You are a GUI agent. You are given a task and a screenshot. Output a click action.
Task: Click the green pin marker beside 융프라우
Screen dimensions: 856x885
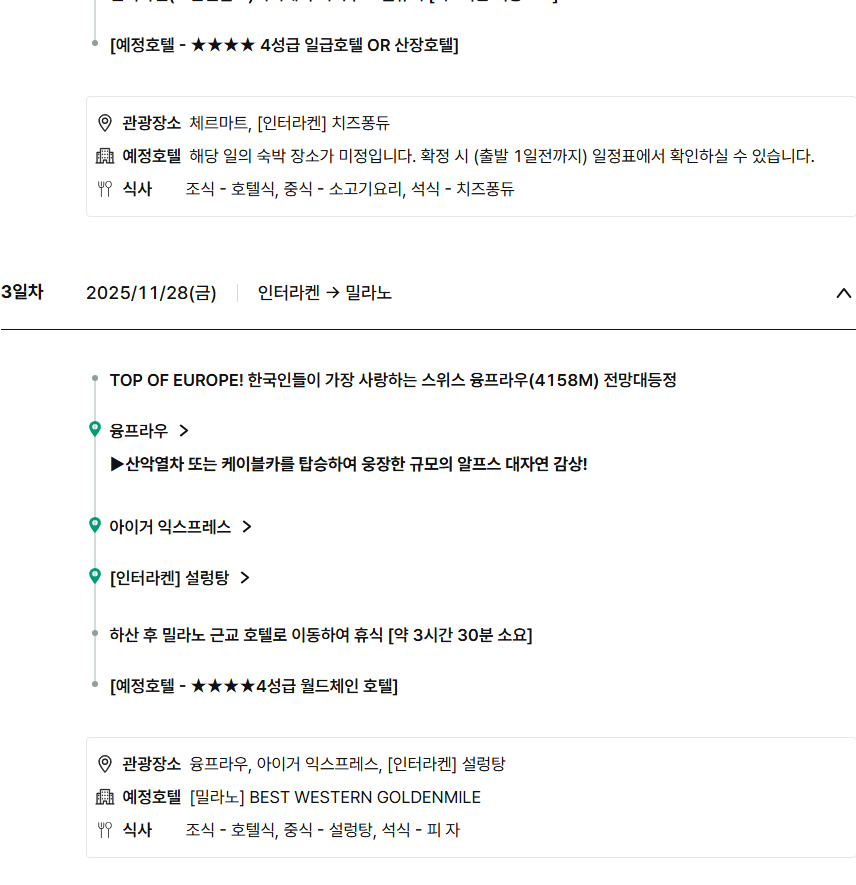point(95,429)
